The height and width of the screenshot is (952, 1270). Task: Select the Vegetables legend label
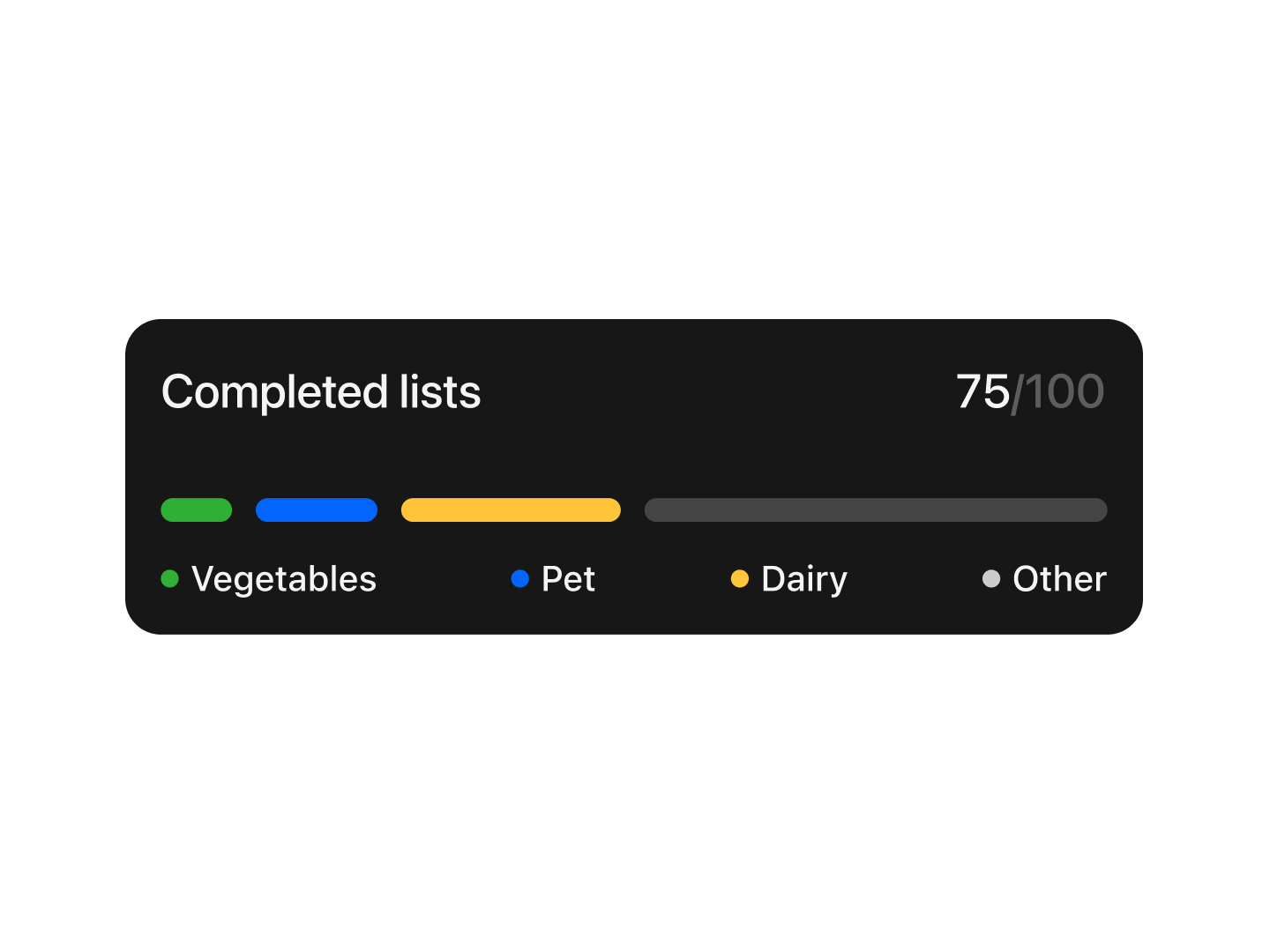tap(284, 579)
